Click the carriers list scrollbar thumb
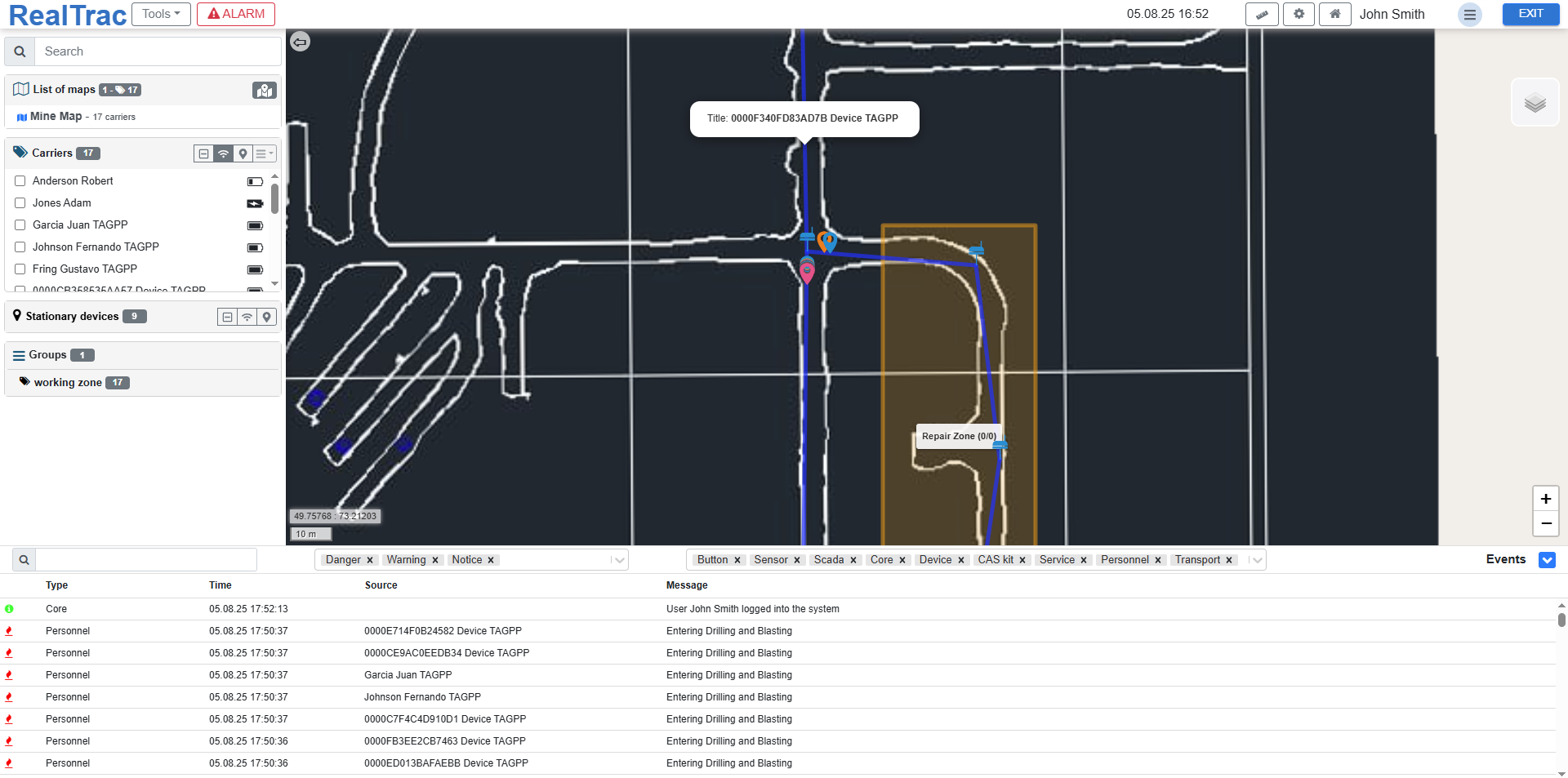This screenshot has height=778, width=1568. (274, 198)
